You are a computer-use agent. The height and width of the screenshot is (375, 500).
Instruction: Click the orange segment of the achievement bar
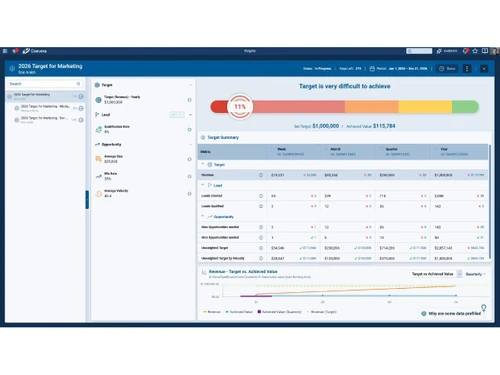(371, 107)
